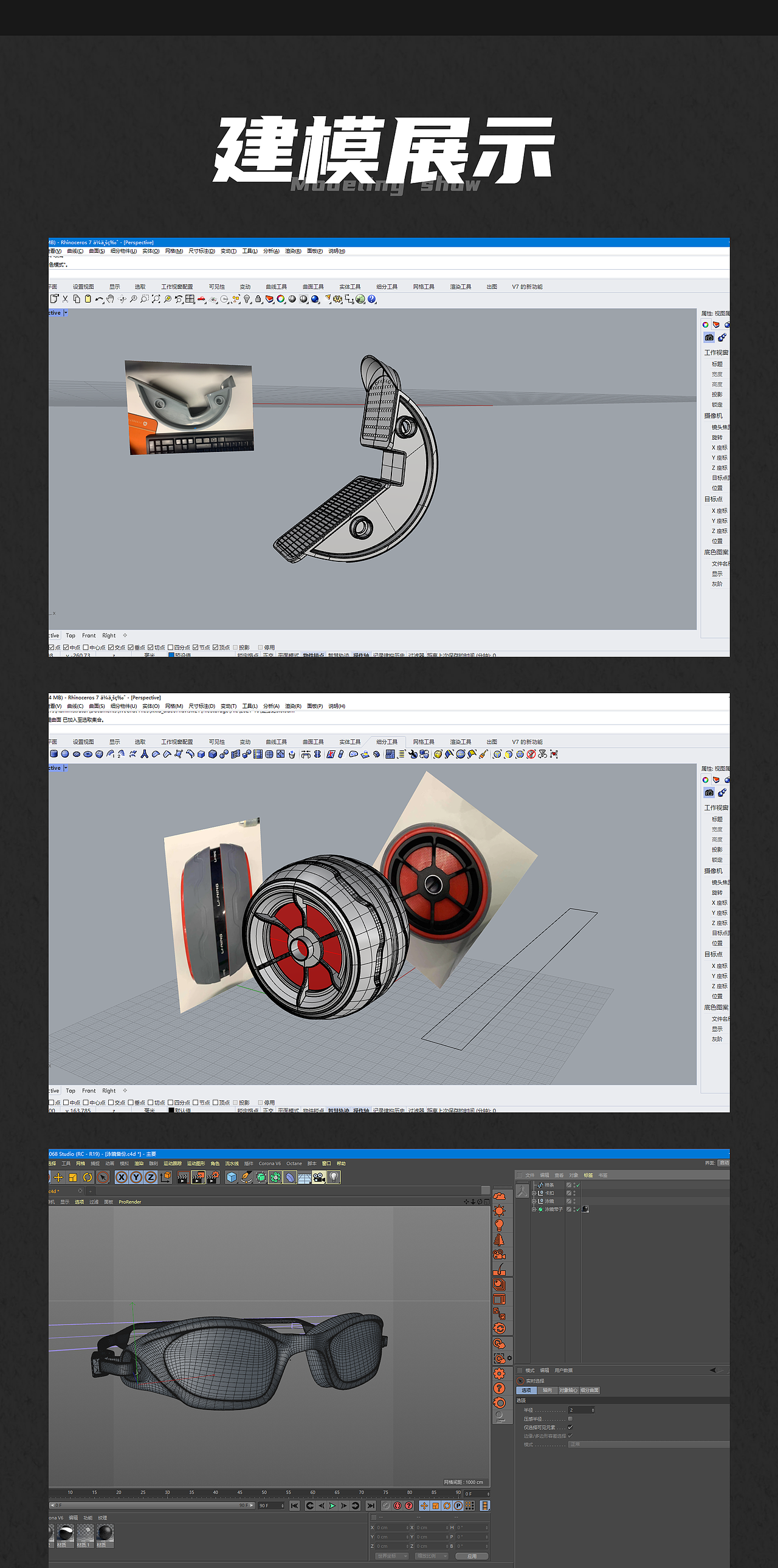
Task: Click the SubD torus icon in wheel-model Rhino toolbar
Action: [x=88, y=754]
